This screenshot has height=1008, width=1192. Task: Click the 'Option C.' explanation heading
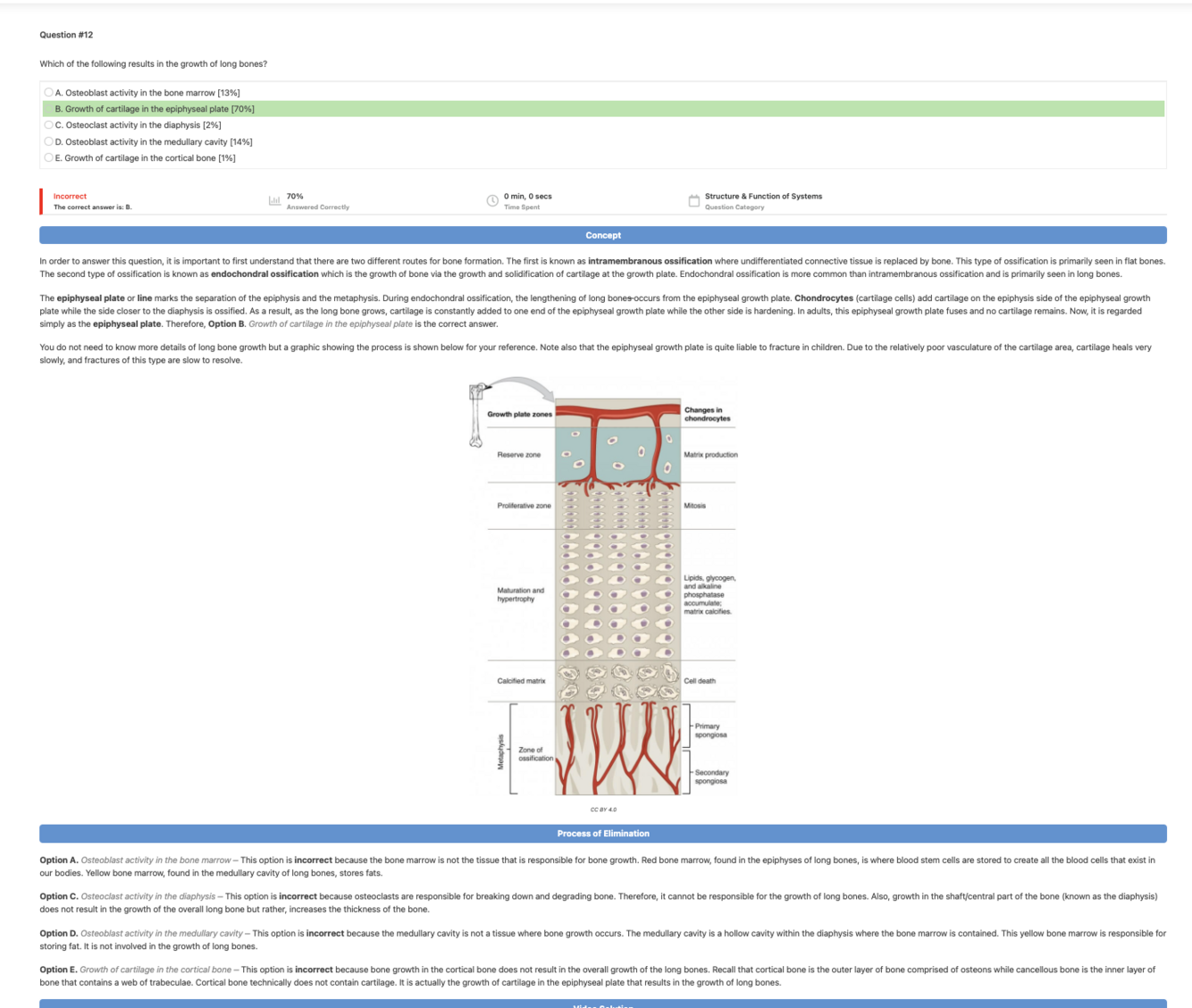tap(59, 896)
